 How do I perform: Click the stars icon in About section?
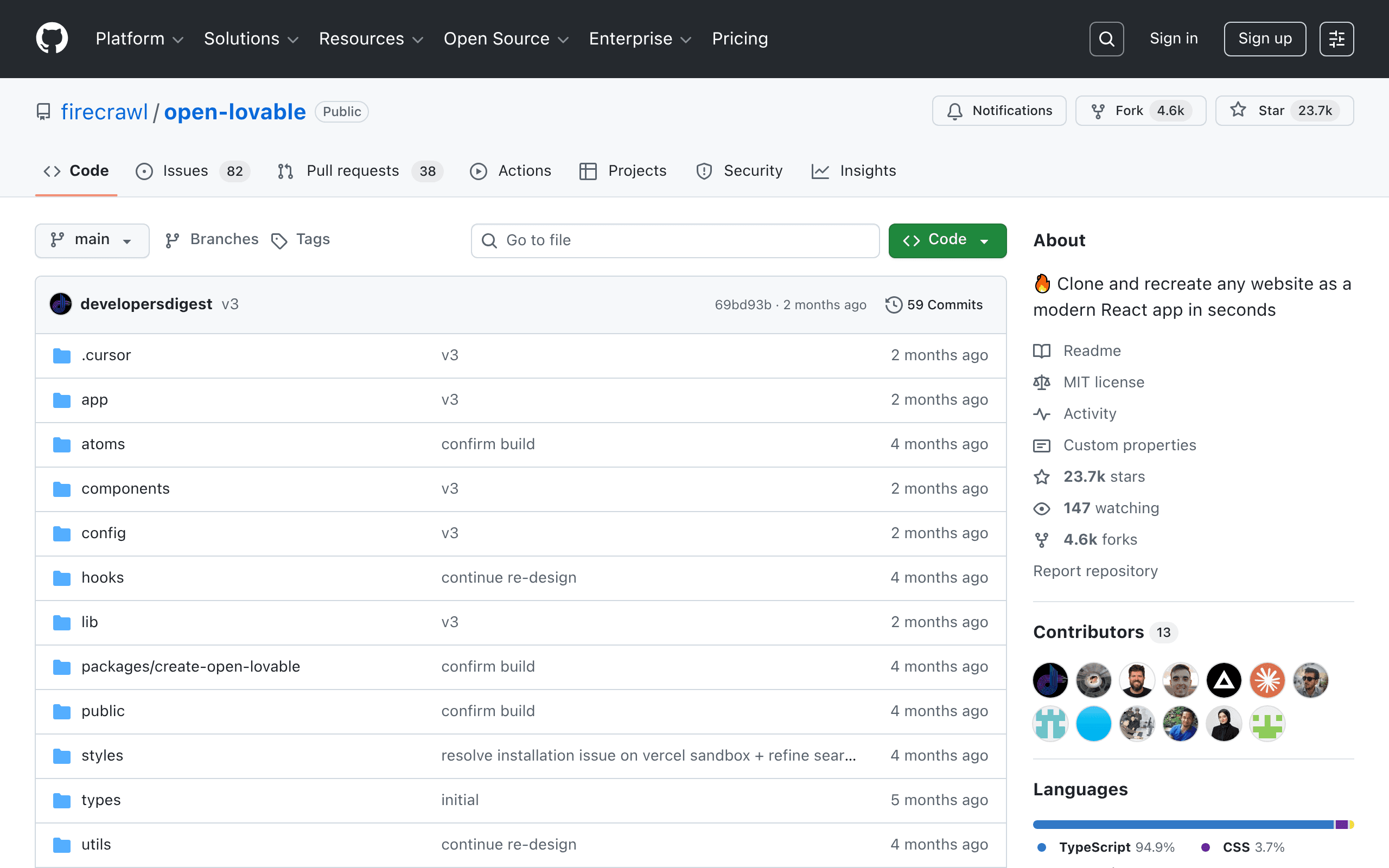1042,477
